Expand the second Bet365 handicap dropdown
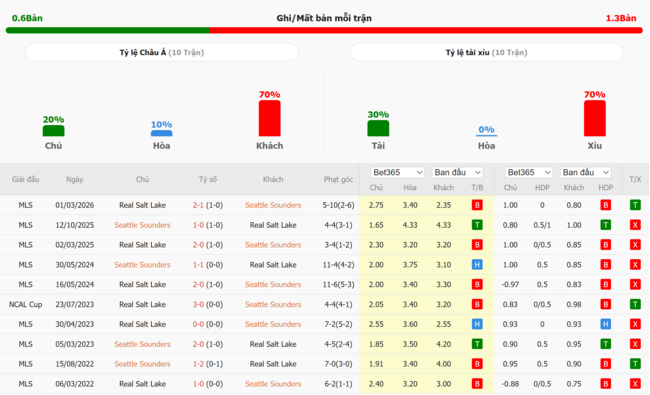Image resolution: width=650 pixels, height=395 pixels. tap(529, 172)
